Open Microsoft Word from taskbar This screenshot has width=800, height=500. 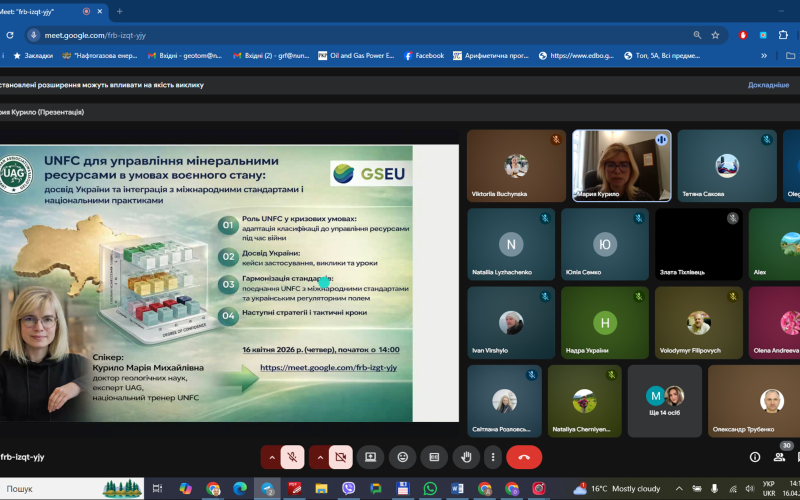457,489
